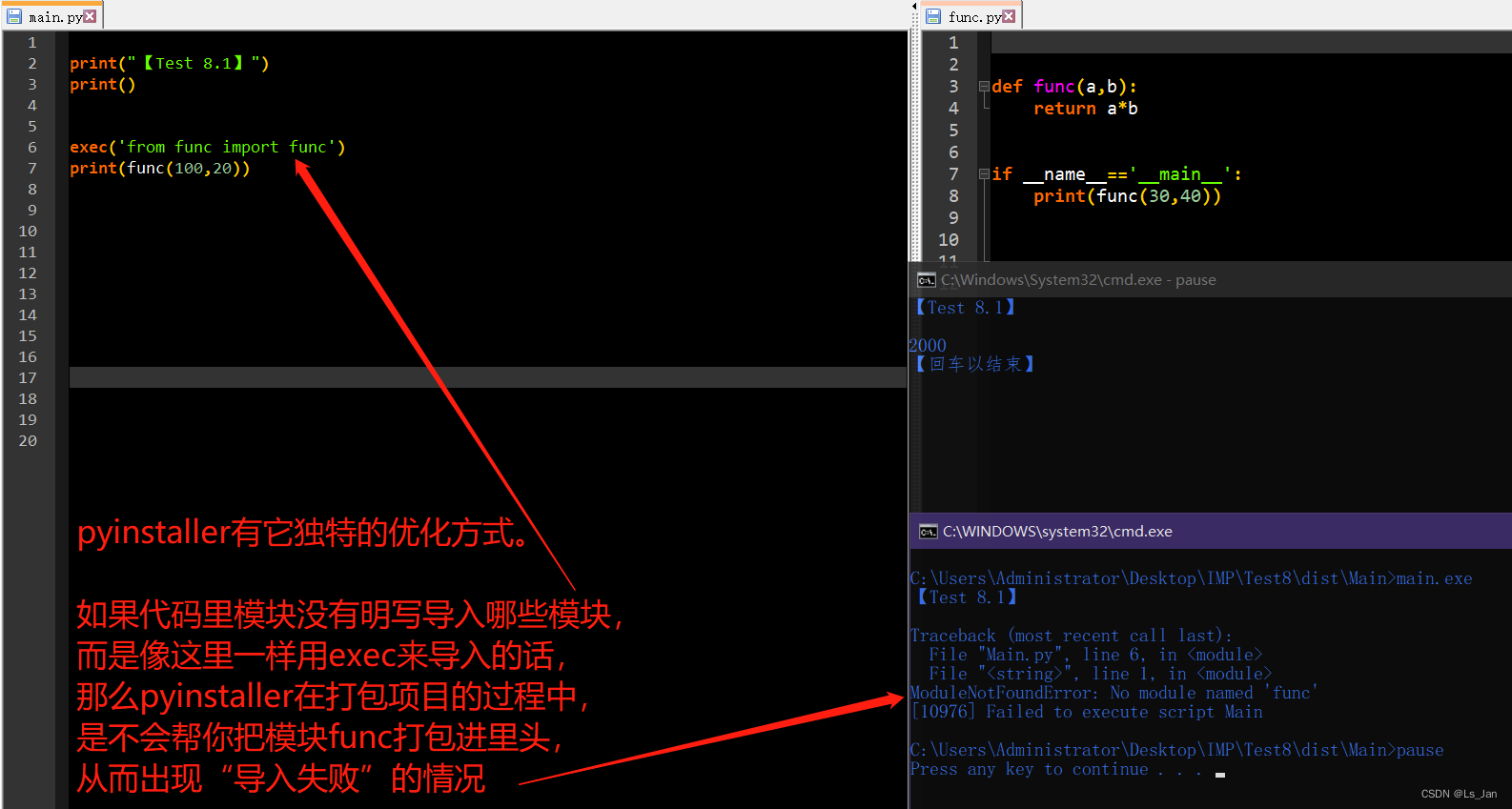
Task: Click the def func(a,b): line
Action: (x=1064, y=87)
